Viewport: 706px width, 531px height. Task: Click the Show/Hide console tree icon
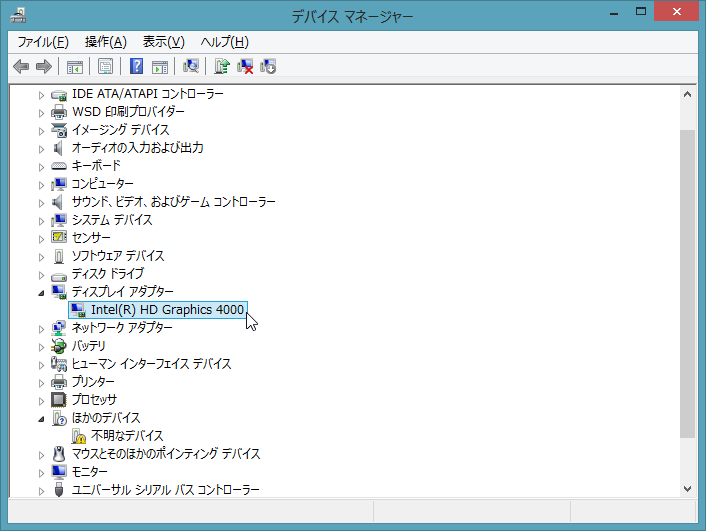tap(74, 67)
